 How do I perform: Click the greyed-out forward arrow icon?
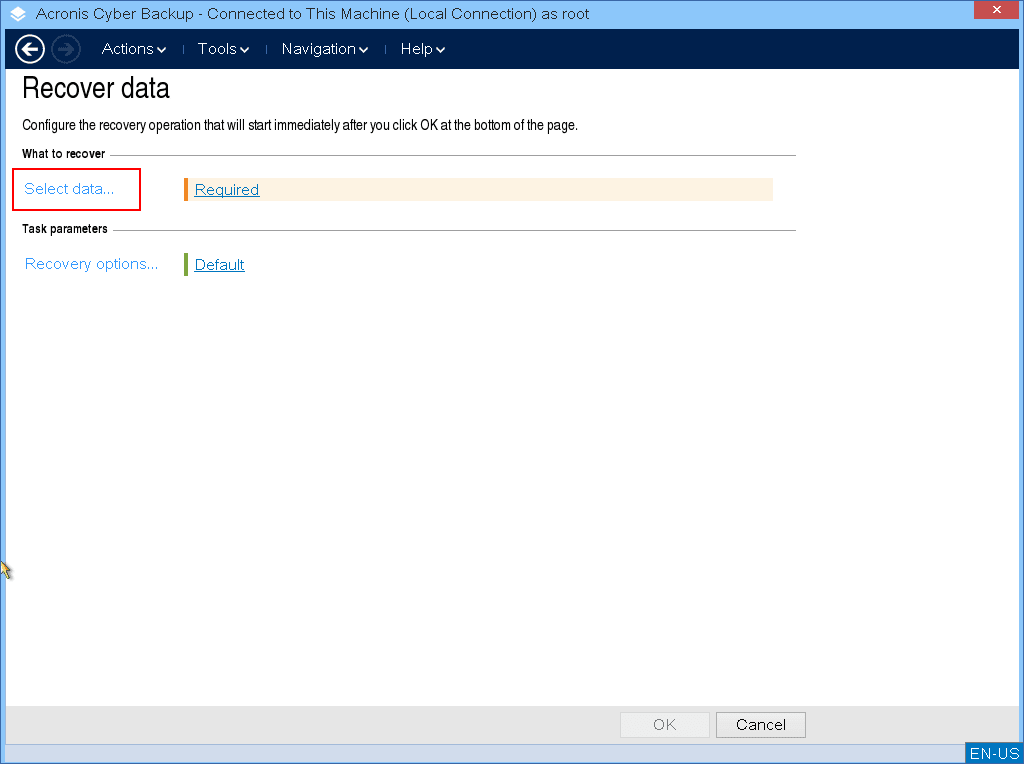point(66,49)
